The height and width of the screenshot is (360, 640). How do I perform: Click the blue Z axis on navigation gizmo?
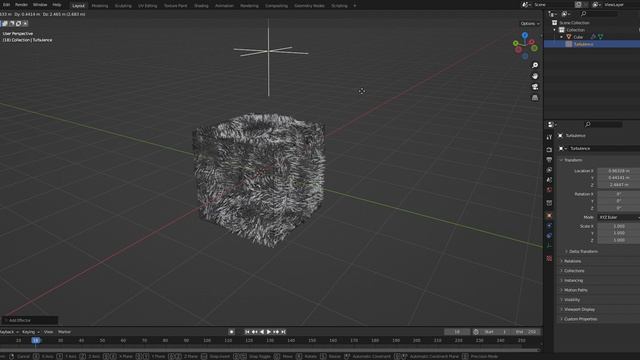(x=525, y=36)
